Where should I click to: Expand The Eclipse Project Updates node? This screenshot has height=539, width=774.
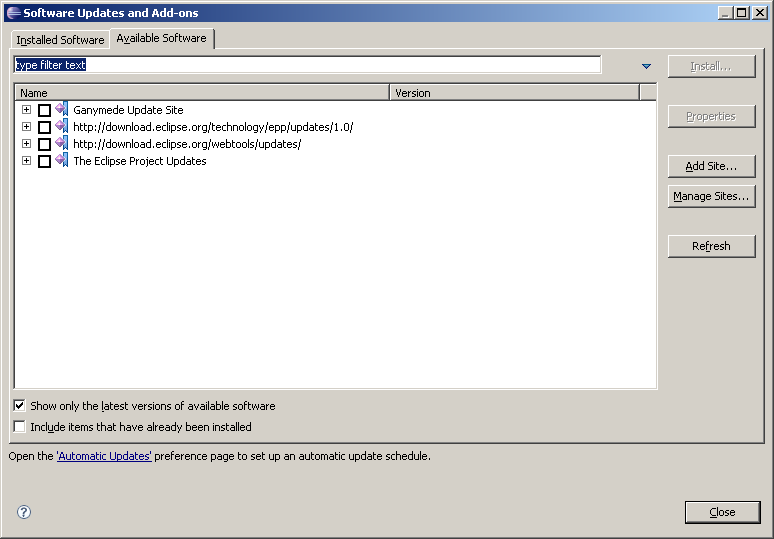click(26, 161)
